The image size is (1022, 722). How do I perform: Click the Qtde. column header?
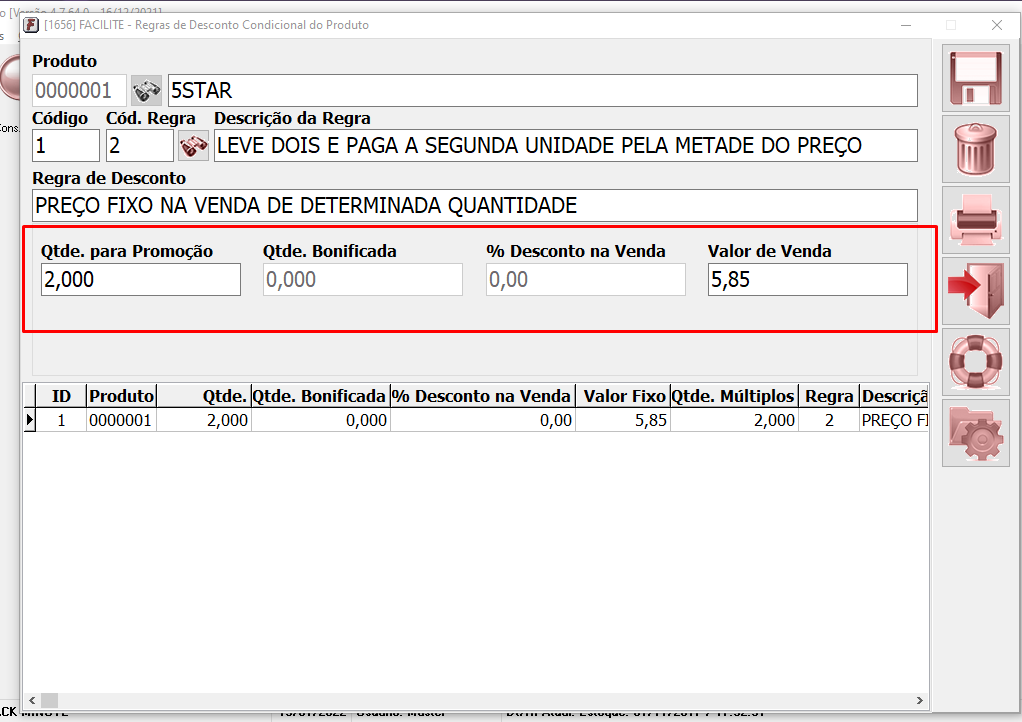[204, 396]
